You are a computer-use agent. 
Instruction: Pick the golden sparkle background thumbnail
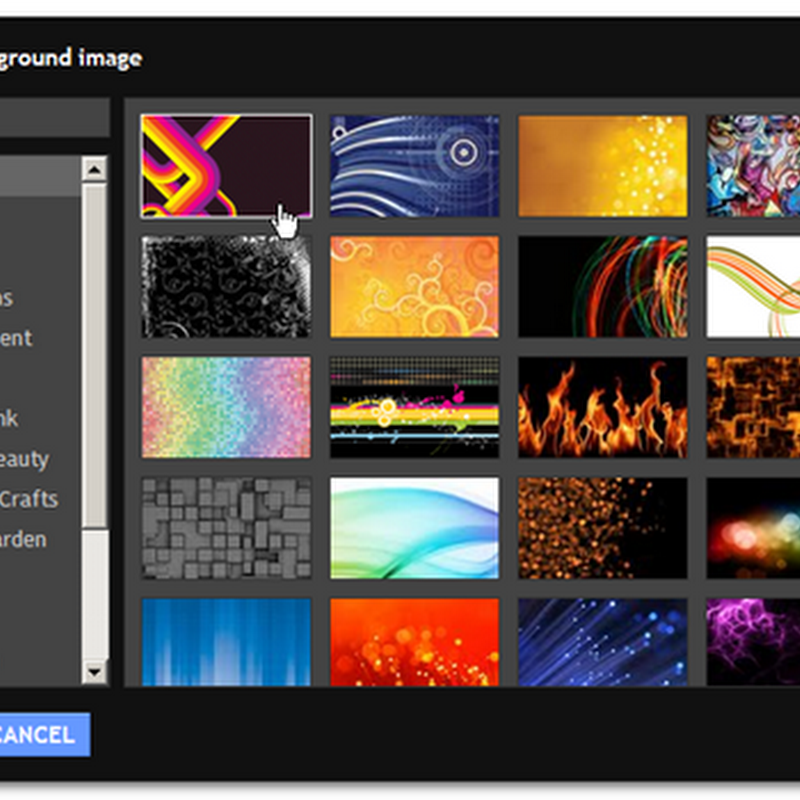pos(603,166)
